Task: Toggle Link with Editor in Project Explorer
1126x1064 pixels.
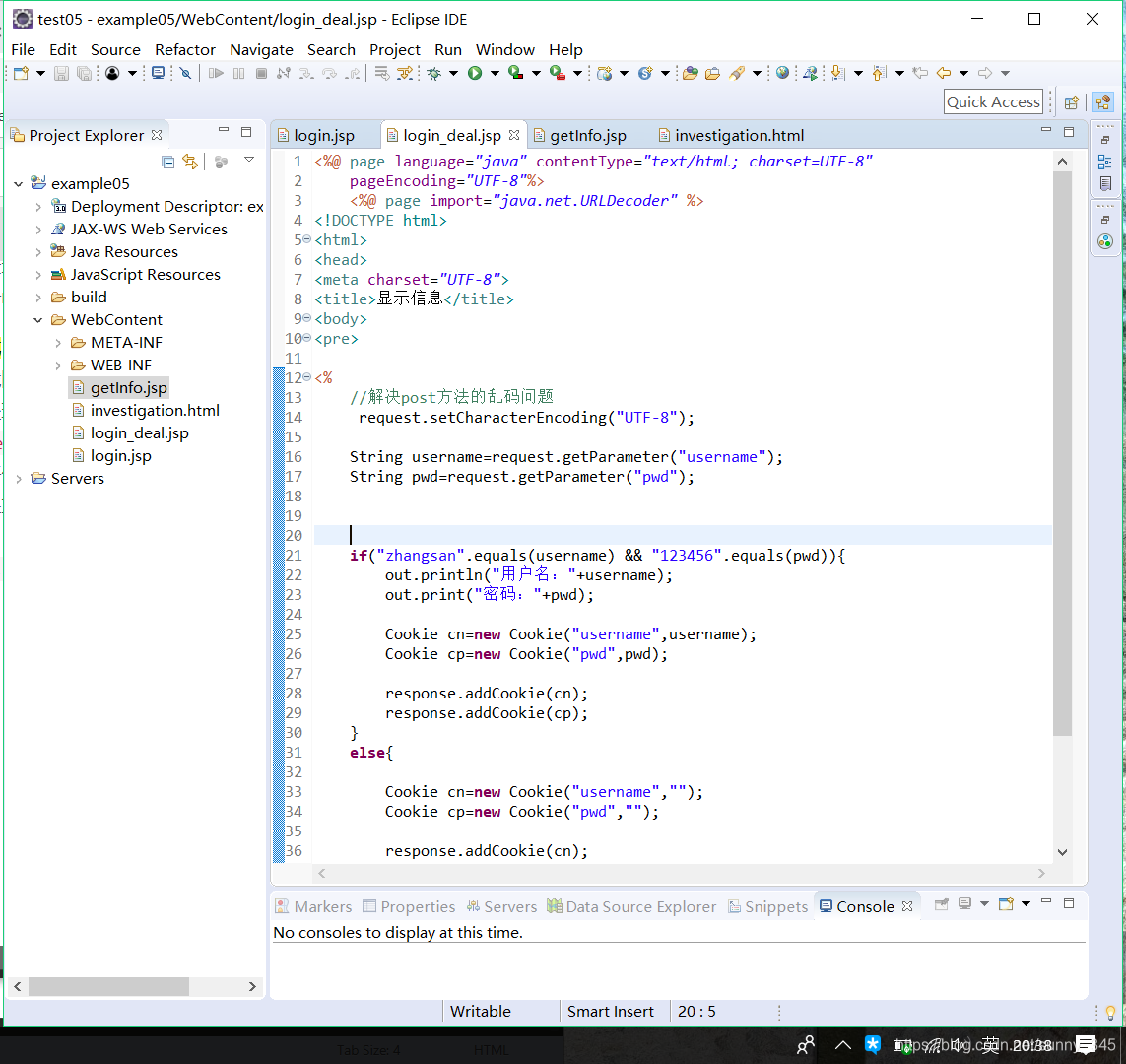Action: click(189, 162)
